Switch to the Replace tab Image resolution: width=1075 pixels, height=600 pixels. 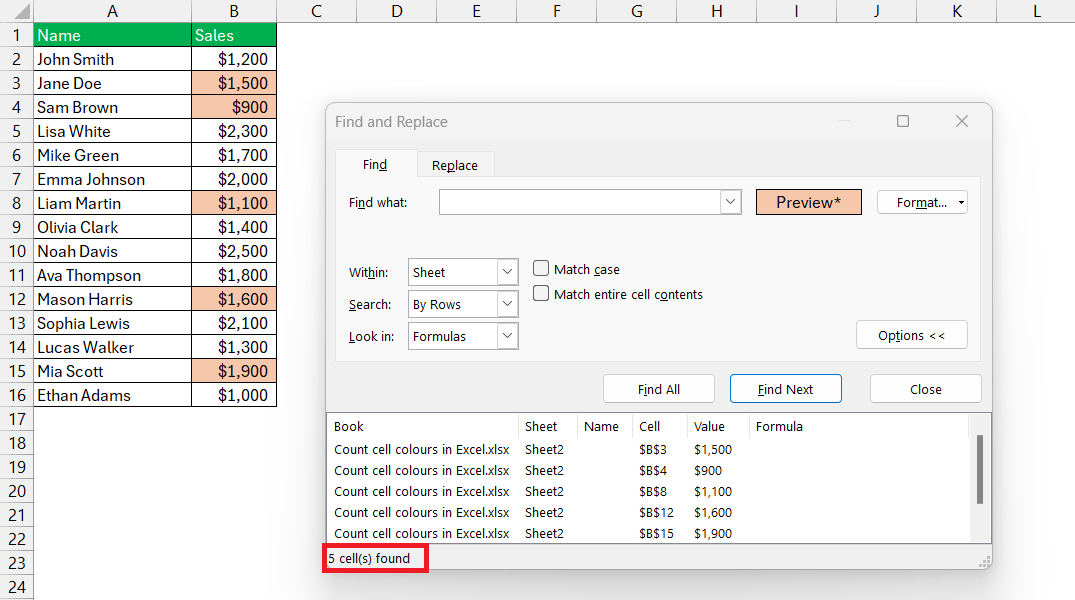tap(455, 165)
